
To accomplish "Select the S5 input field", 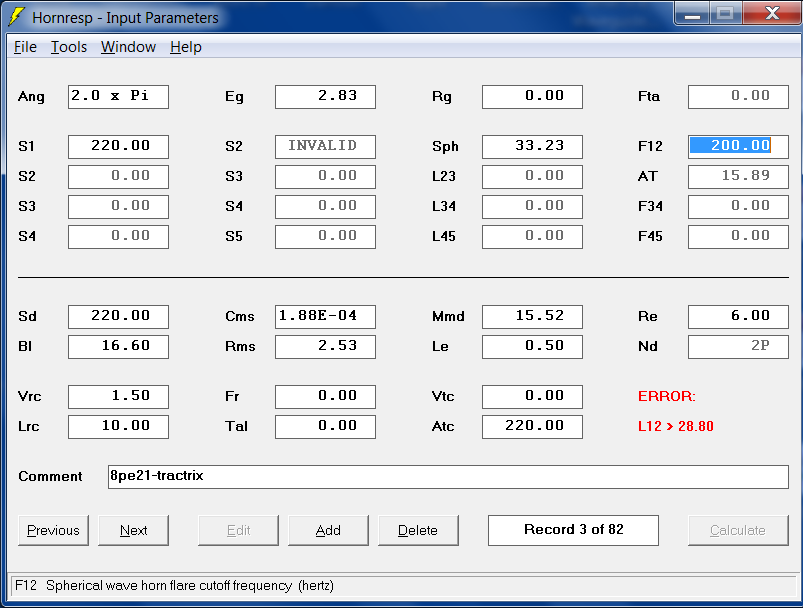I will pyautogui.click(x=325, y=237).
